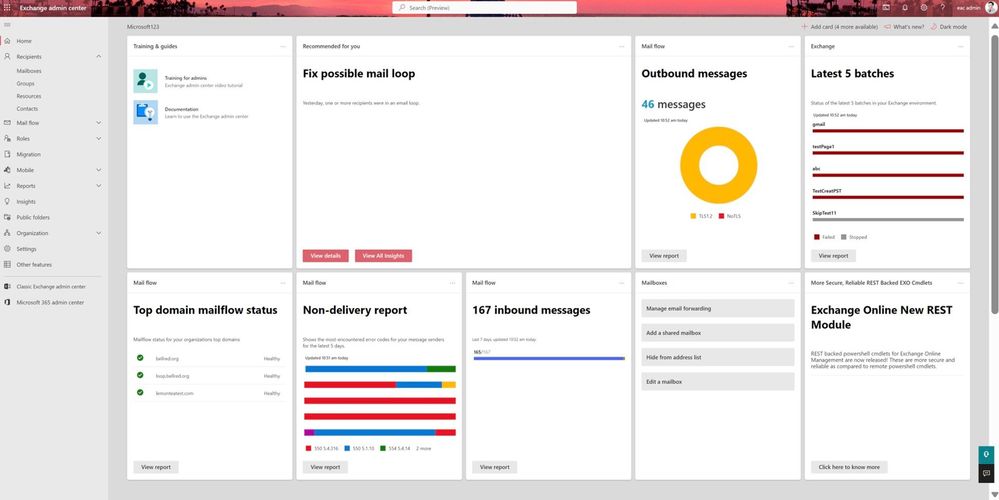Image resolution: width=999 pixels, height=500 pixels.
Task: Open more options on Recommended for you card
Action: tap(622, 46)
